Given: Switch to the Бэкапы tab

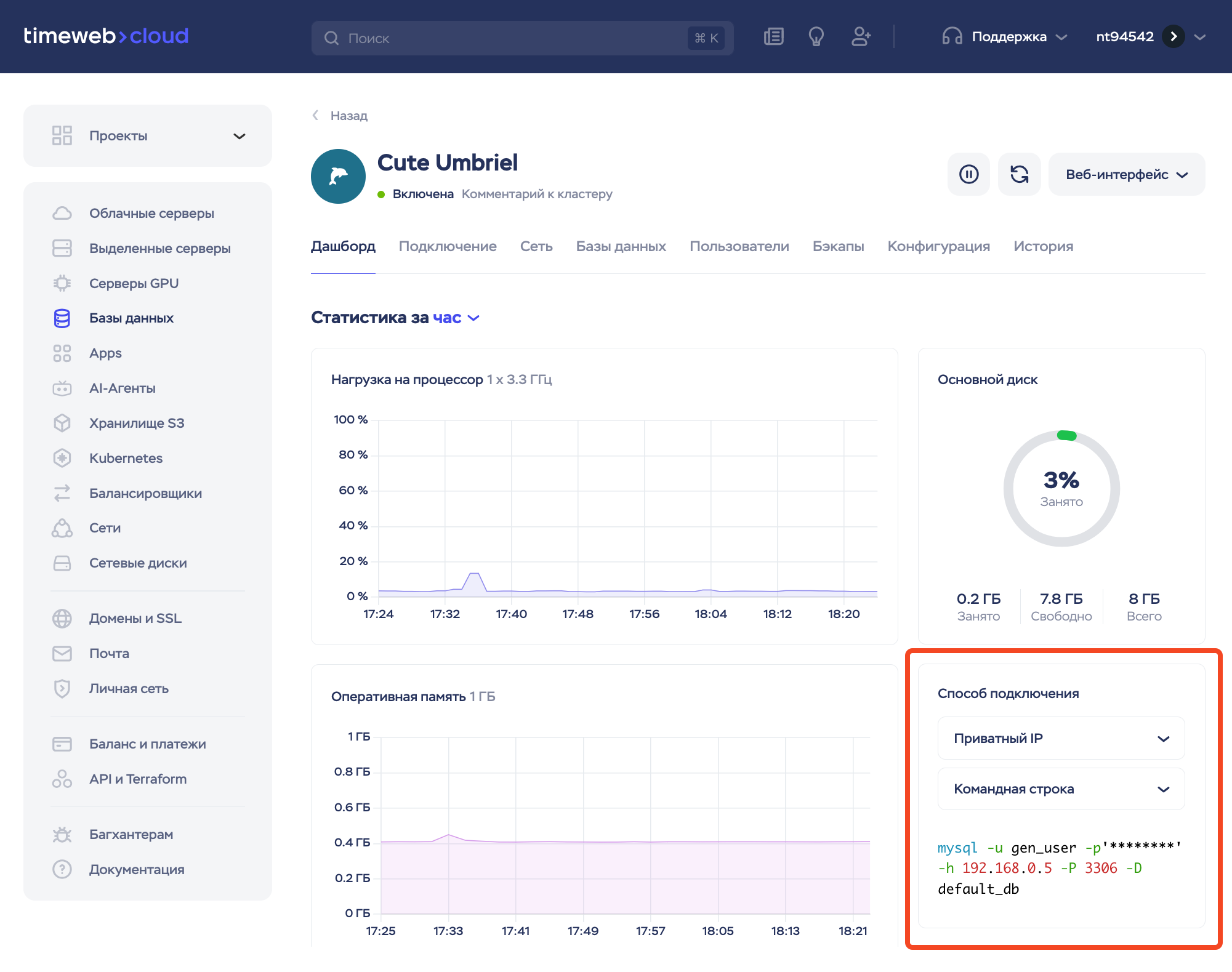Looking at the screenshot, I should (838, 246).
